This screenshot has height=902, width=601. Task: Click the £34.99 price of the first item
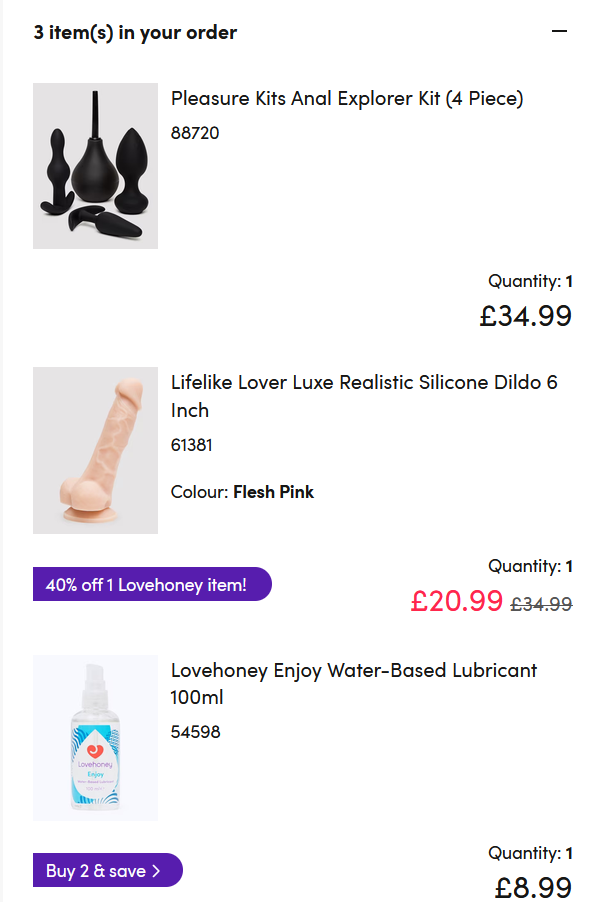pos(526,316)
